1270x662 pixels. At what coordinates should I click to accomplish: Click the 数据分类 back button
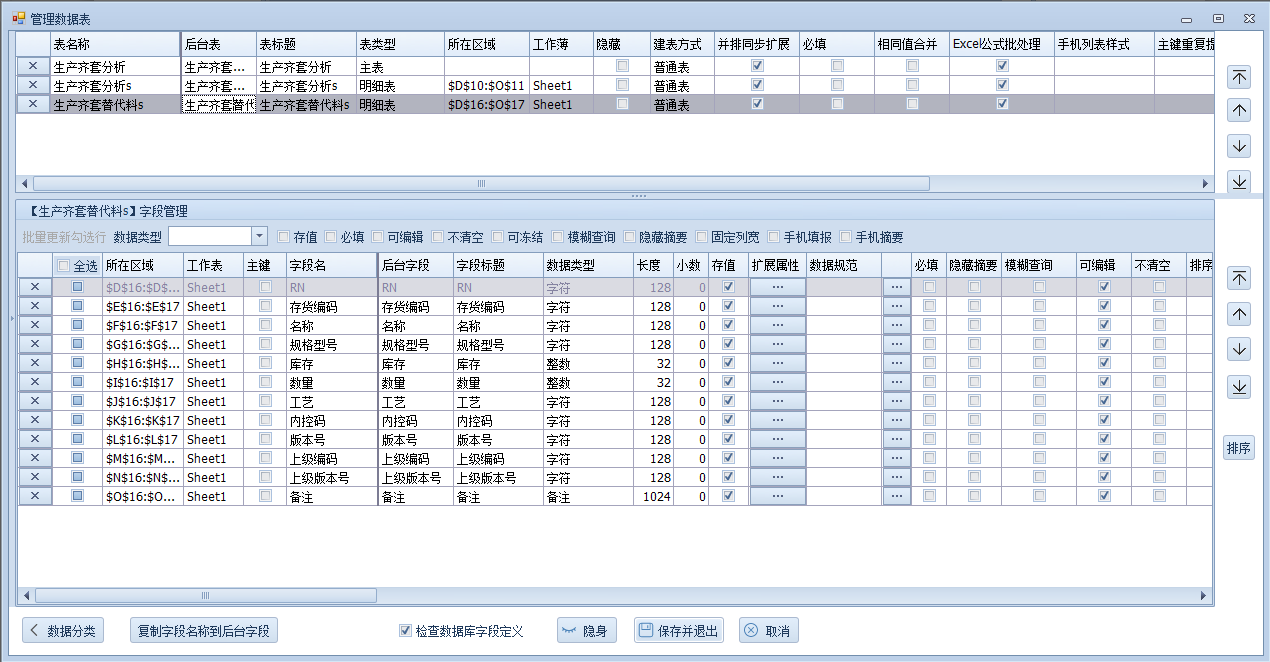63,631
